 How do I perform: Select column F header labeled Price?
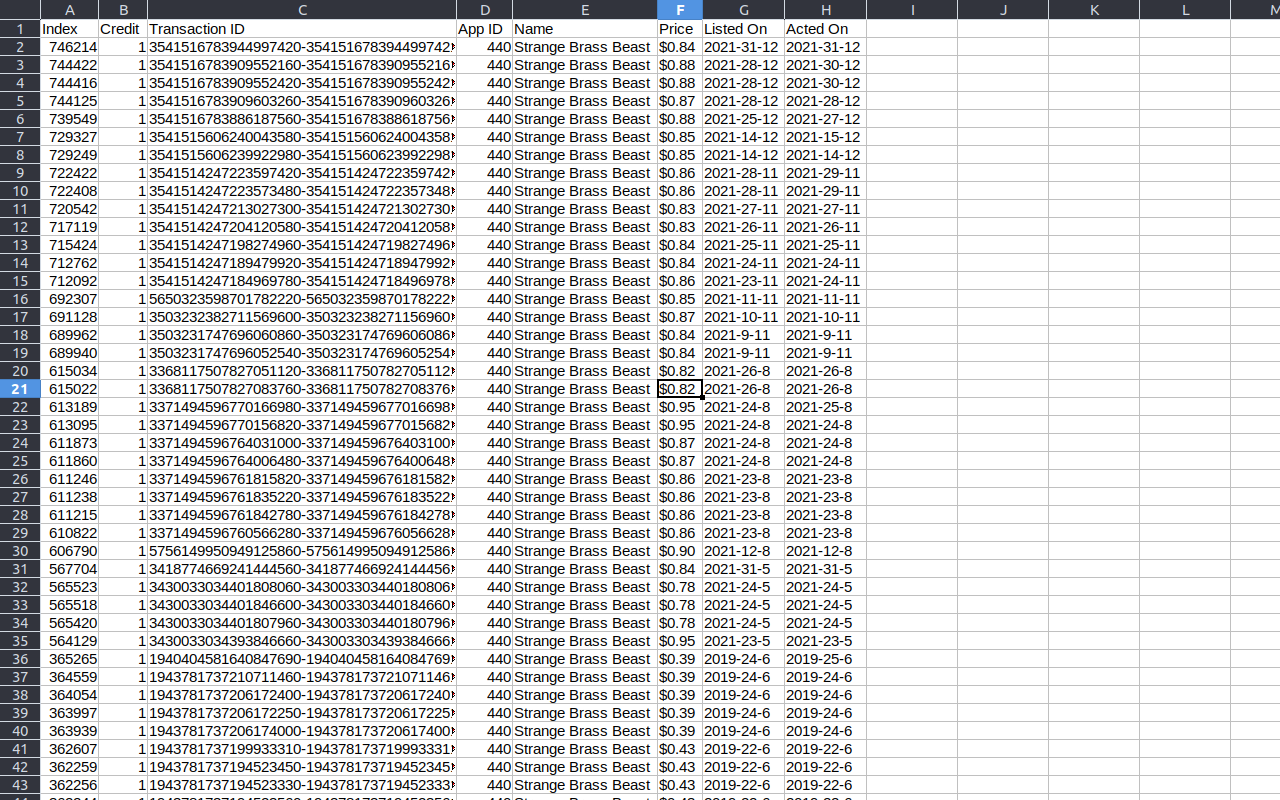679,9
